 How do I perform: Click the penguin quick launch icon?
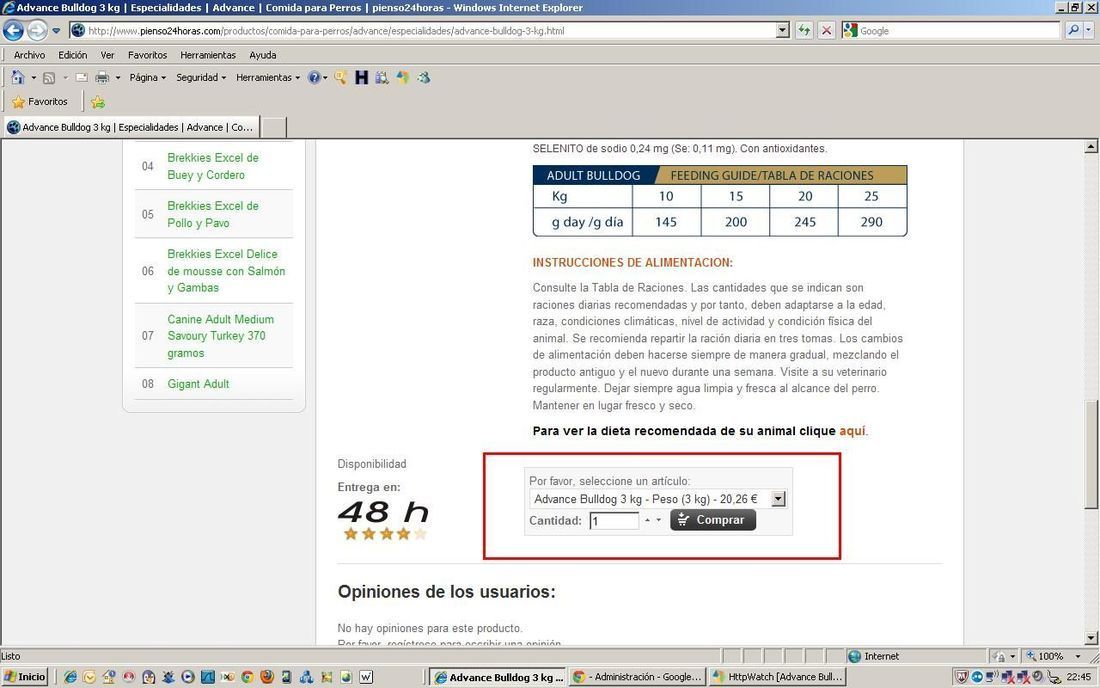pos(149,677)
